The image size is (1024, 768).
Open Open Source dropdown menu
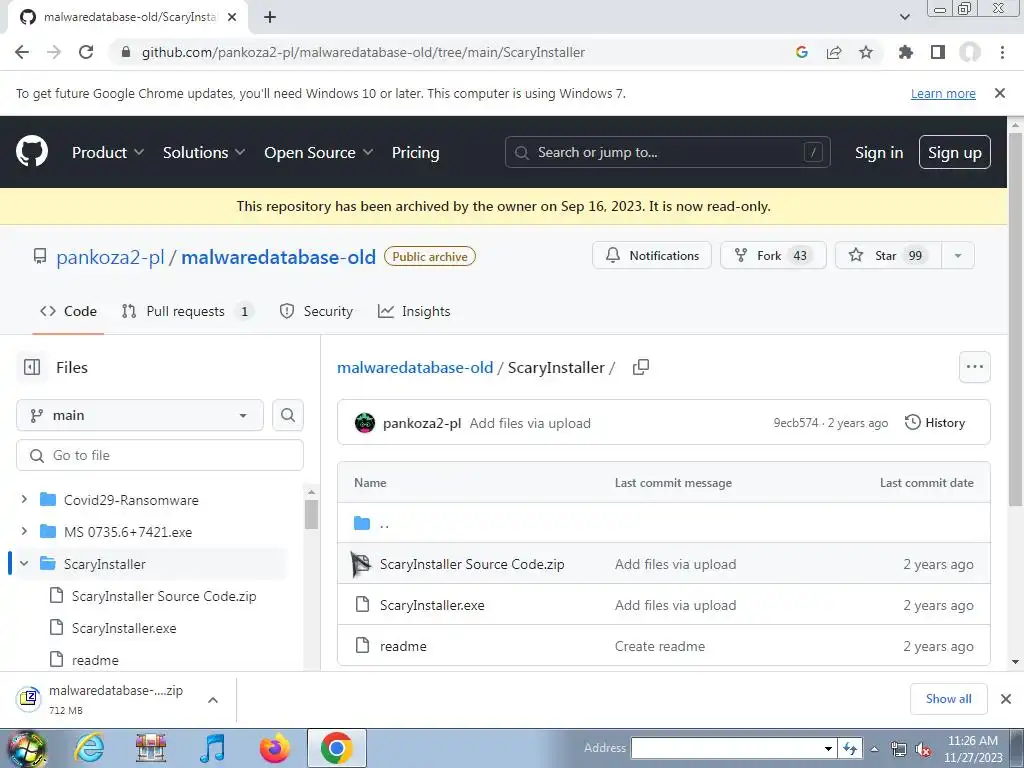click(319, 152)
